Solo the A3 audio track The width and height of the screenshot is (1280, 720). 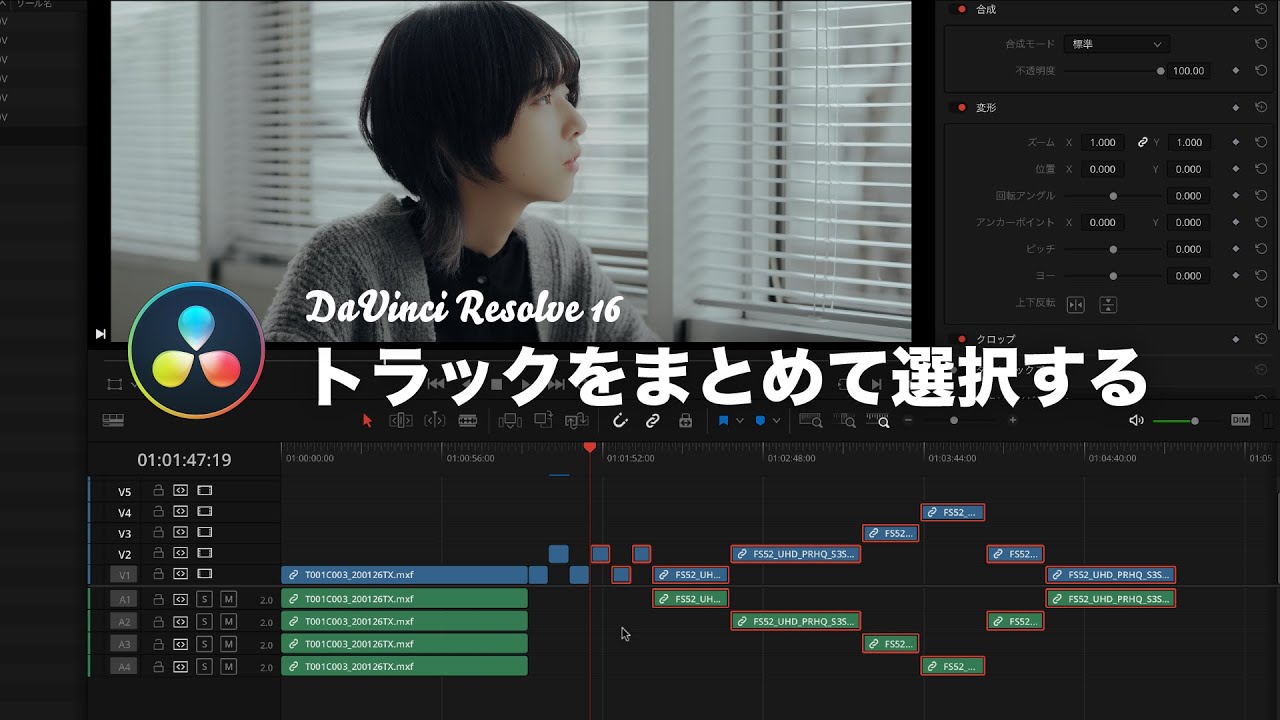(x=205, y=644)
